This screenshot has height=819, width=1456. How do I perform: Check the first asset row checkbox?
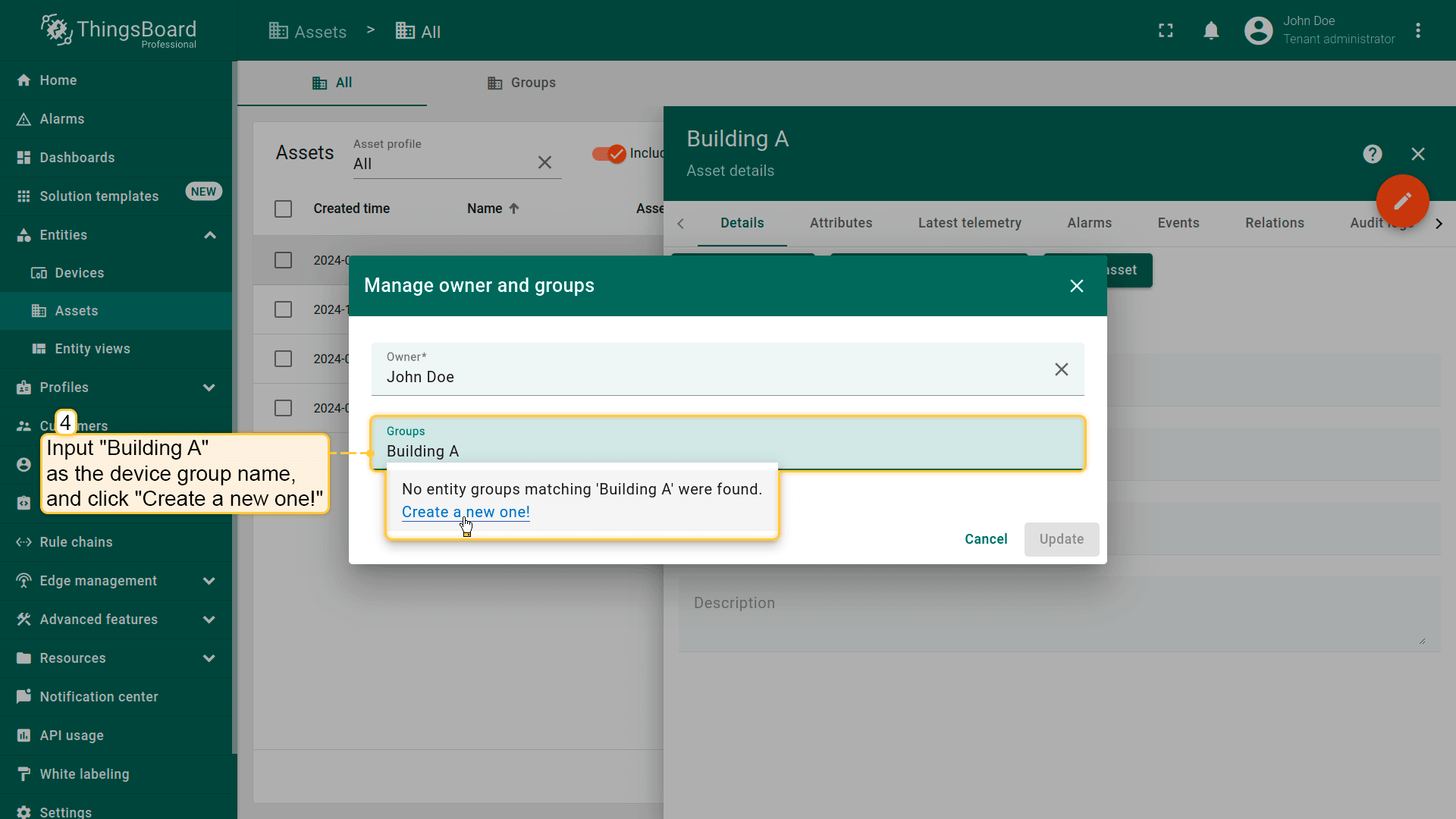(x=283, y=260)
